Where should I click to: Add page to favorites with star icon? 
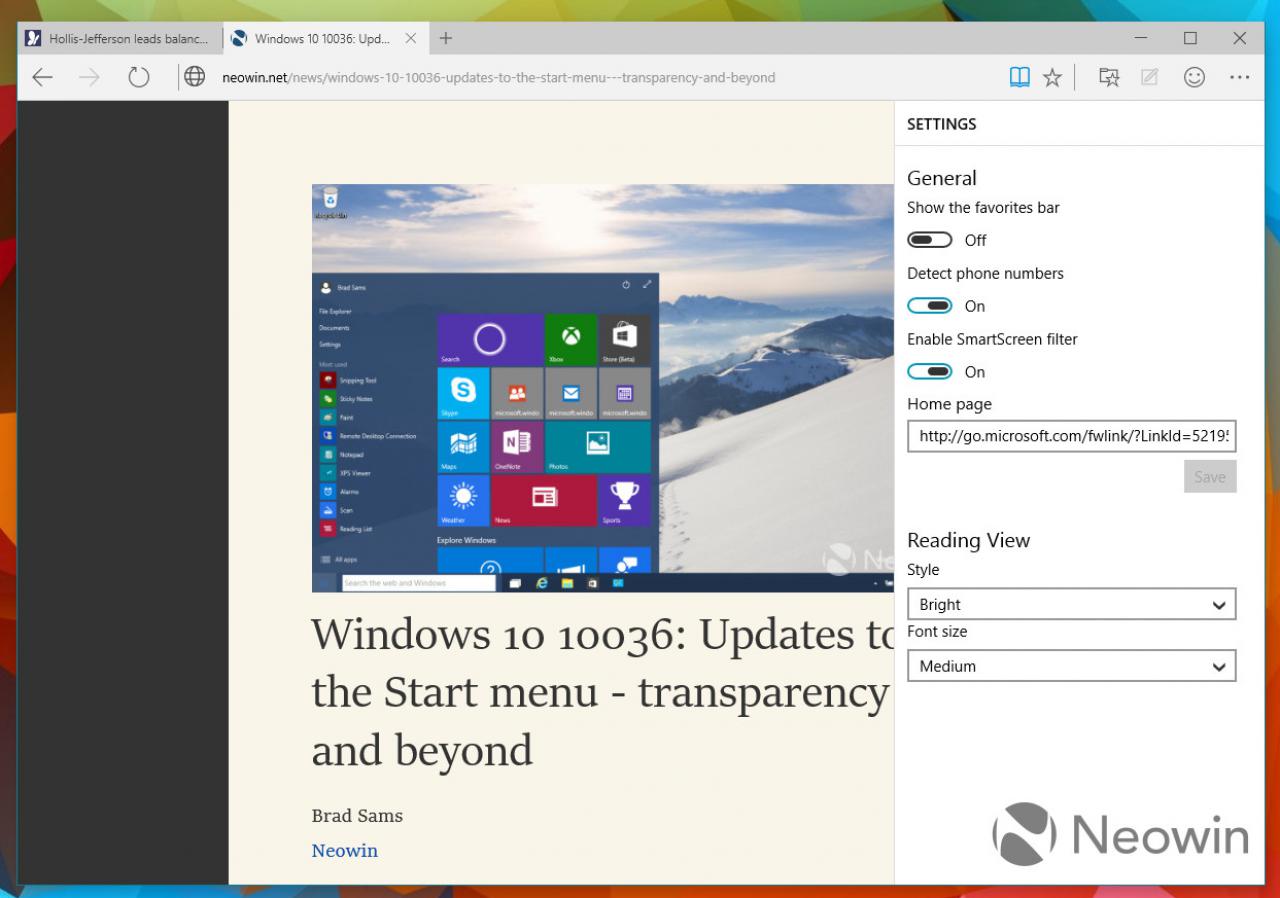tap(1052, 77)
